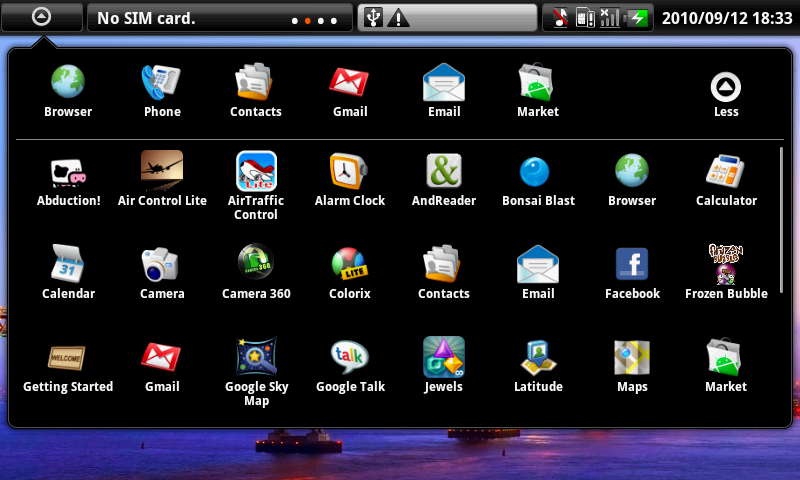Open the Alarm Clock app
Viewport: 800px width, 480px height.
[x=349, y=180]
